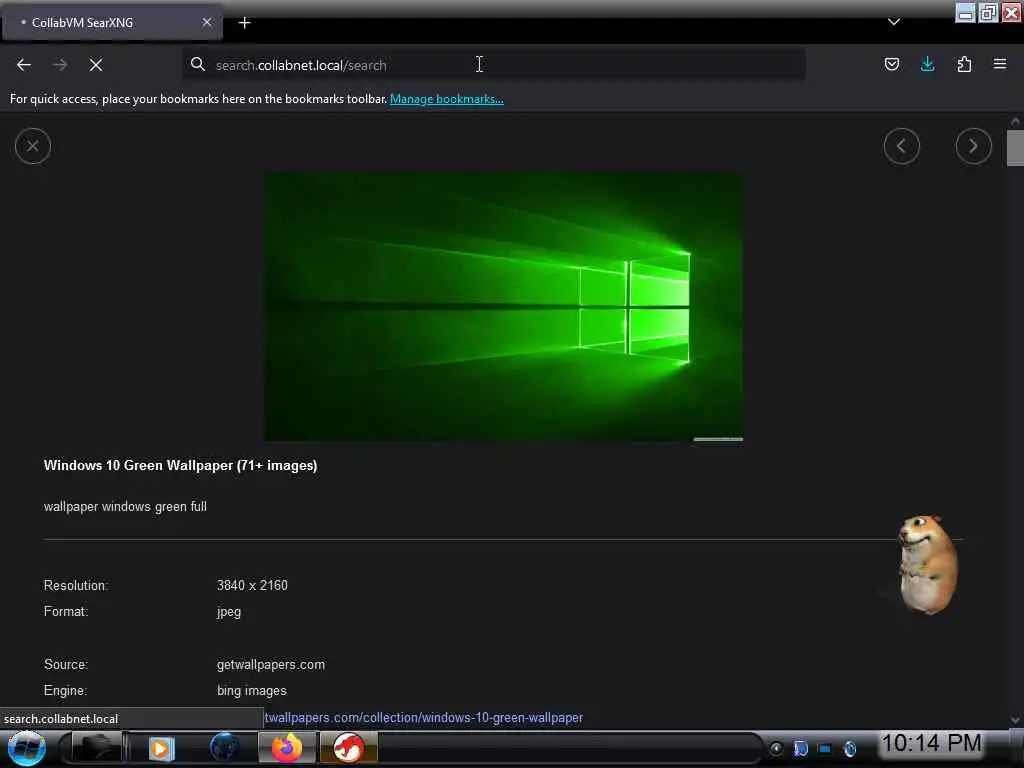
Task: Open the getwallpapers.com collection link
Action: click(x=423, y=718)
